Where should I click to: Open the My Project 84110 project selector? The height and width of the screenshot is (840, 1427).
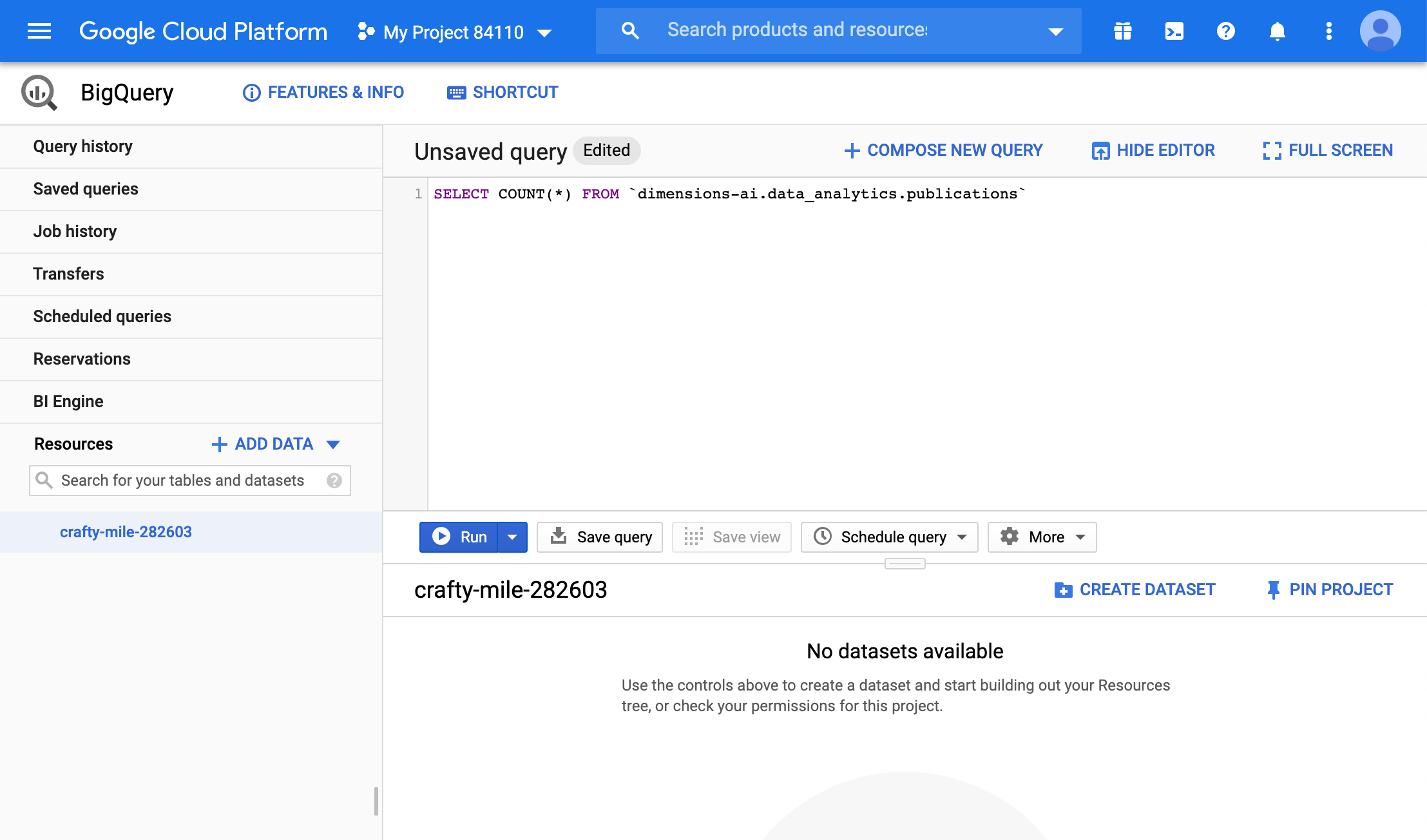tap(455, 32)
